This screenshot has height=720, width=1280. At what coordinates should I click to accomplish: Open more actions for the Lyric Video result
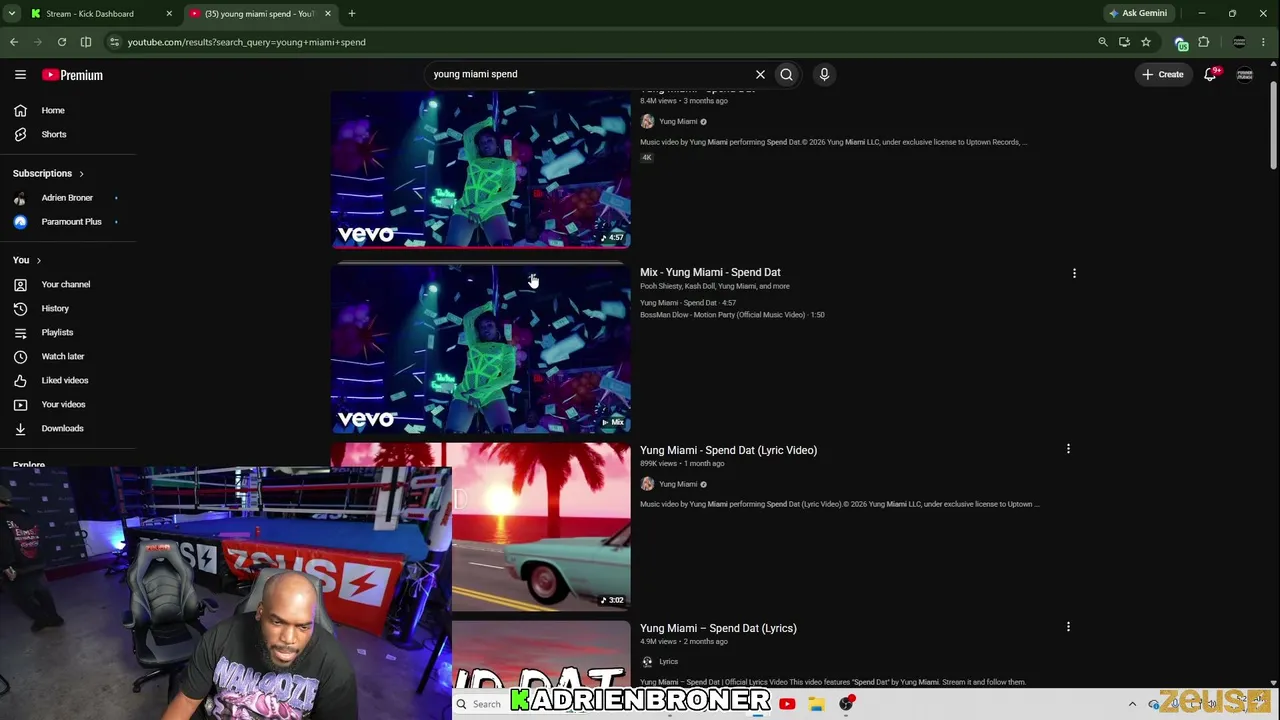[1068, 449]
